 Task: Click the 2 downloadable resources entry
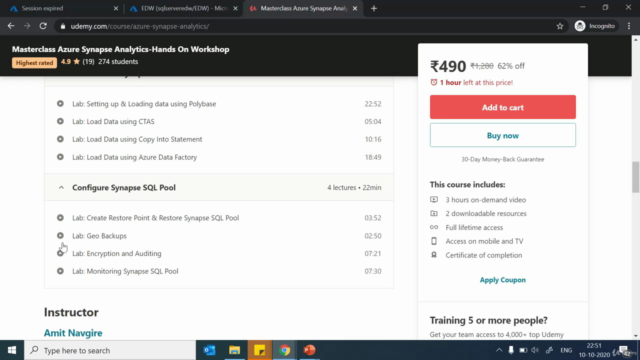[x=486, y=213]
